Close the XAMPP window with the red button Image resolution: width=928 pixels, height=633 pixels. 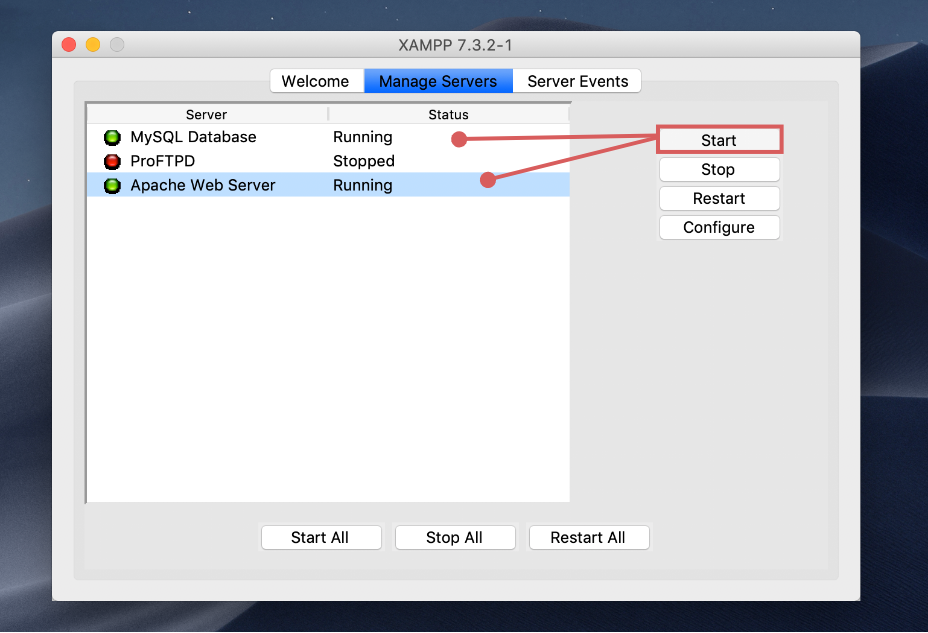(69, 45)
